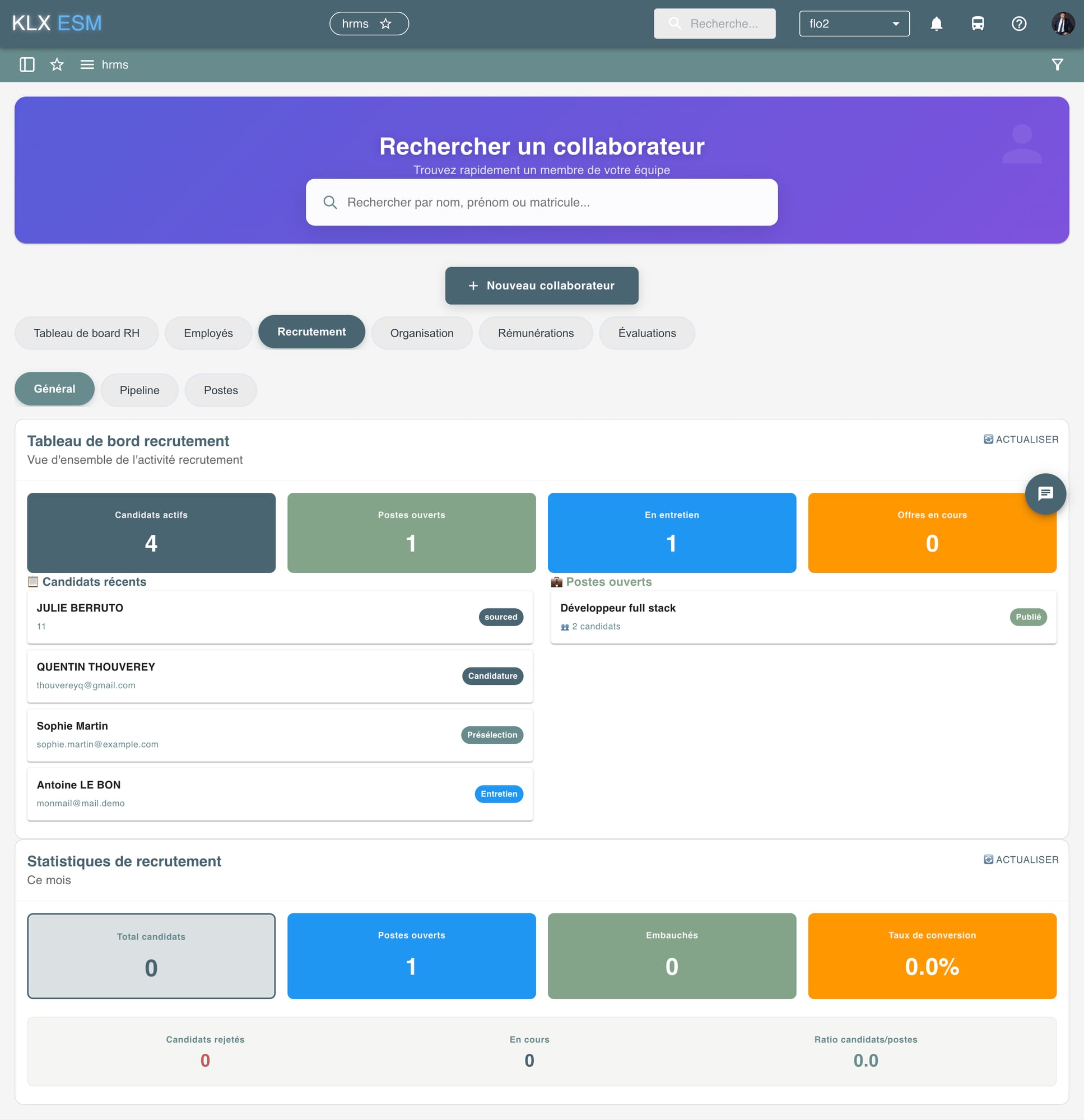Open the JULIE BERRUTO candidate card
The width and height of the screenshot is (1084, 1120).
(280, 617)
